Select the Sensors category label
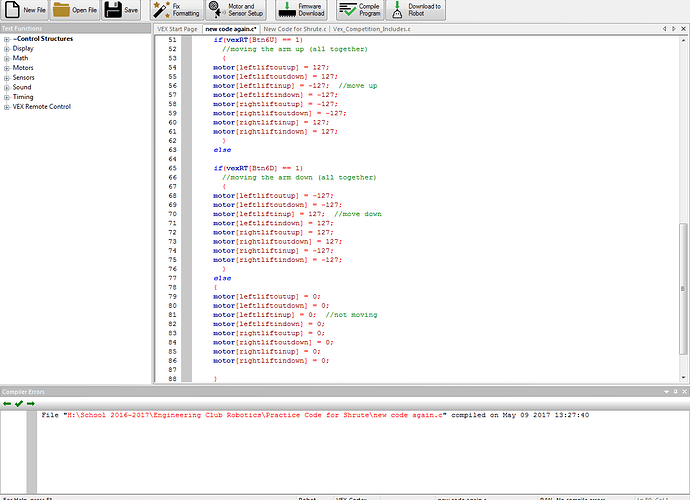The width and height of the screenshot is (690, 500). click(23, 77)
